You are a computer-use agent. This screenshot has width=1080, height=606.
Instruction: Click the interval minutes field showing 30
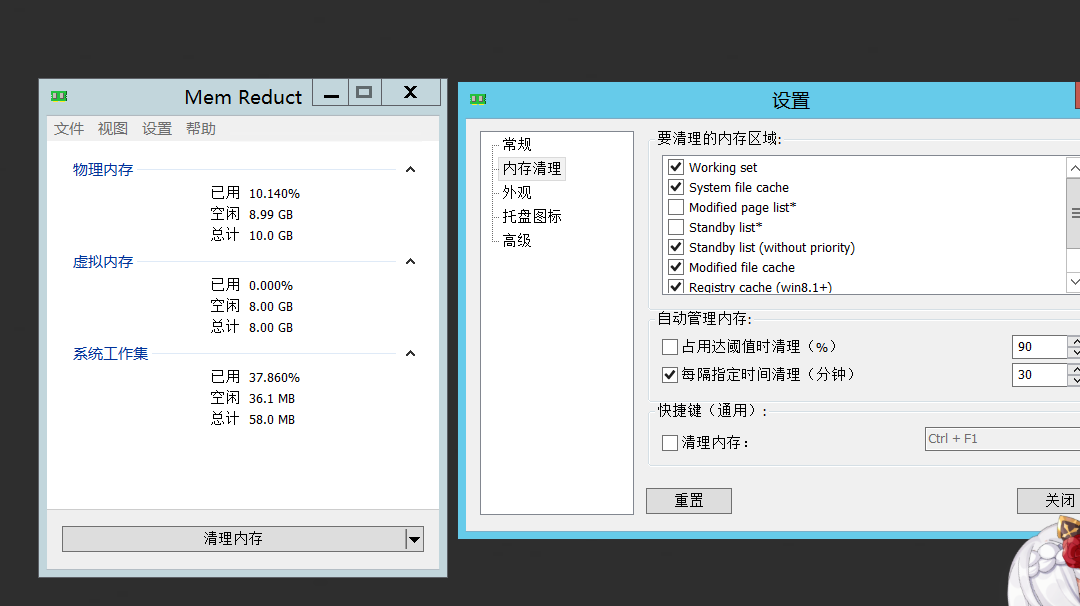(1039, 375)
